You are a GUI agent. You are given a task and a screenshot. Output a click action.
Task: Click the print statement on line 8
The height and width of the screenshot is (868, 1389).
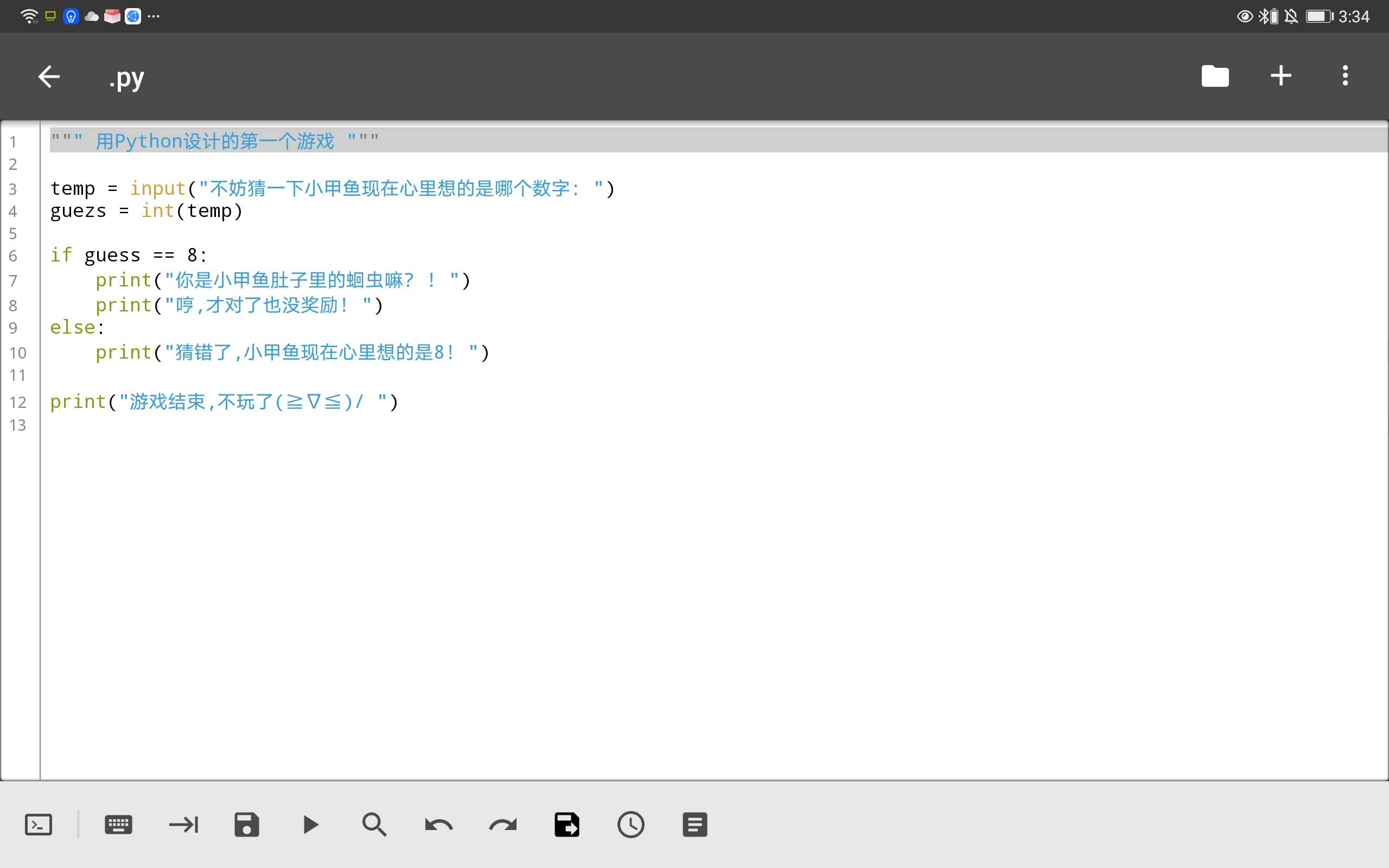[x=239, y=305]
